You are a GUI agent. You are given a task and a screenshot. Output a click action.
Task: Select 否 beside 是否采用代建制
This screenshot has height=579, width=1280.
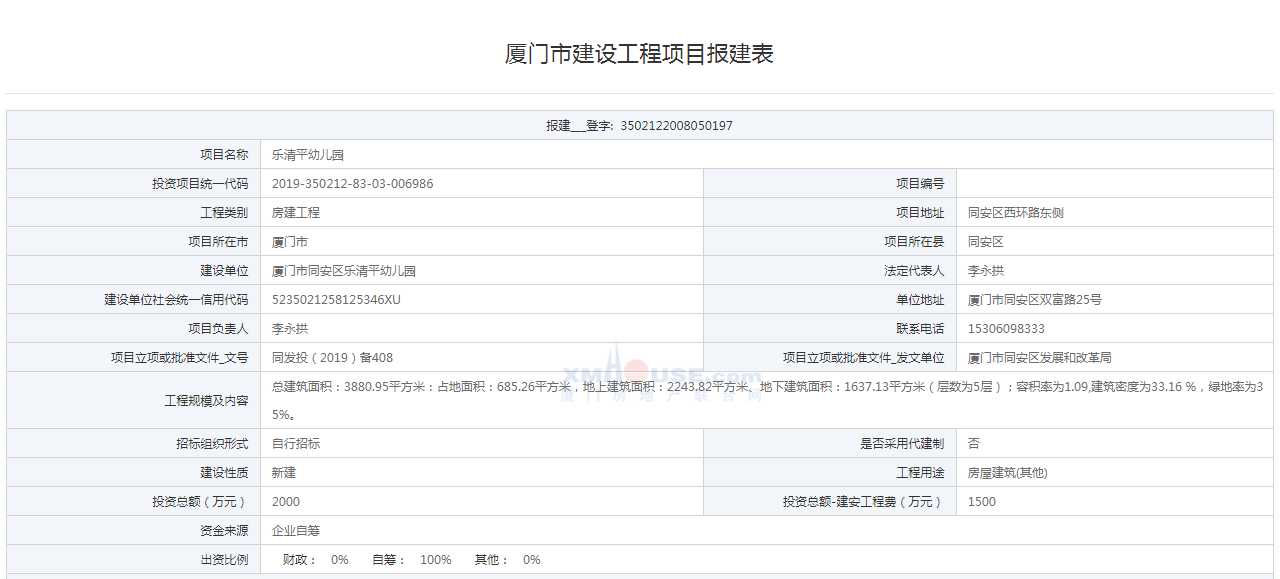(974, 444)
